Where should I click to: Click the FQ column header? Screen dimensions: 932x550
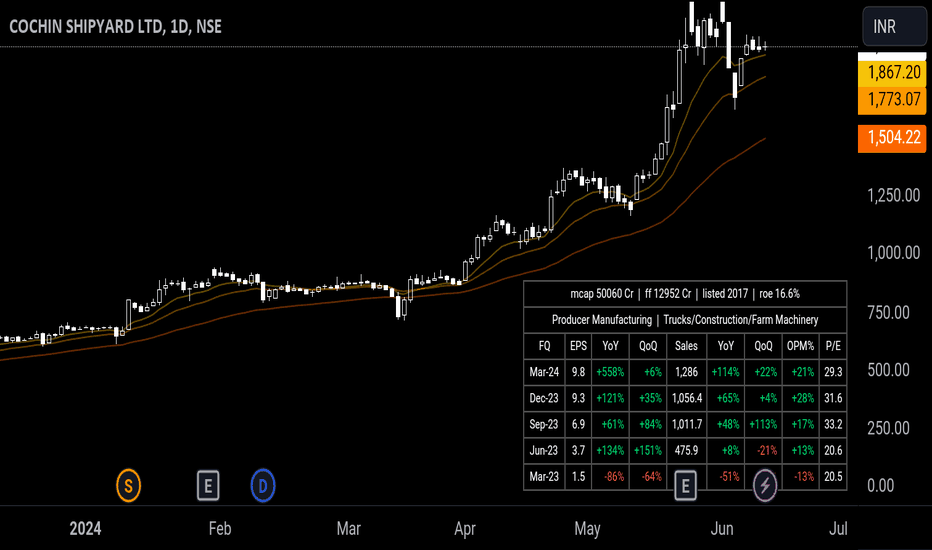point(544,346)
